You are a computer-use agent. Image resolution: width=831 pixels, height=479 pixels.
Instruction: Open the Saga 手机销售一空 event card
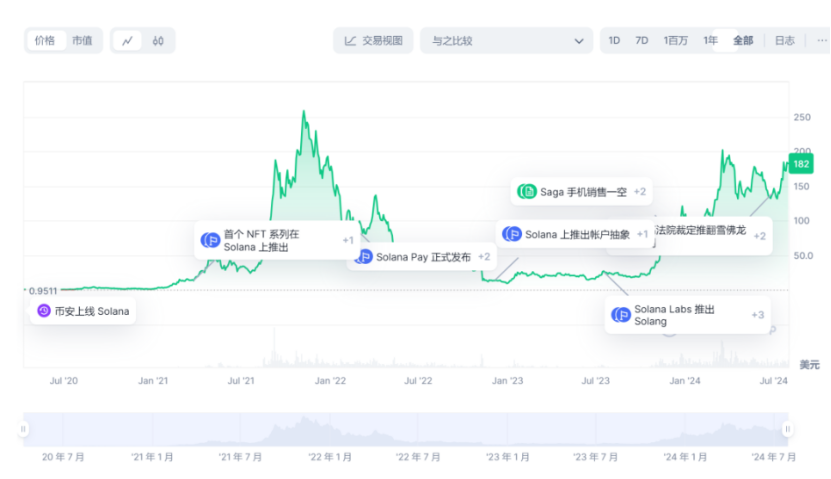pos(581,191)
